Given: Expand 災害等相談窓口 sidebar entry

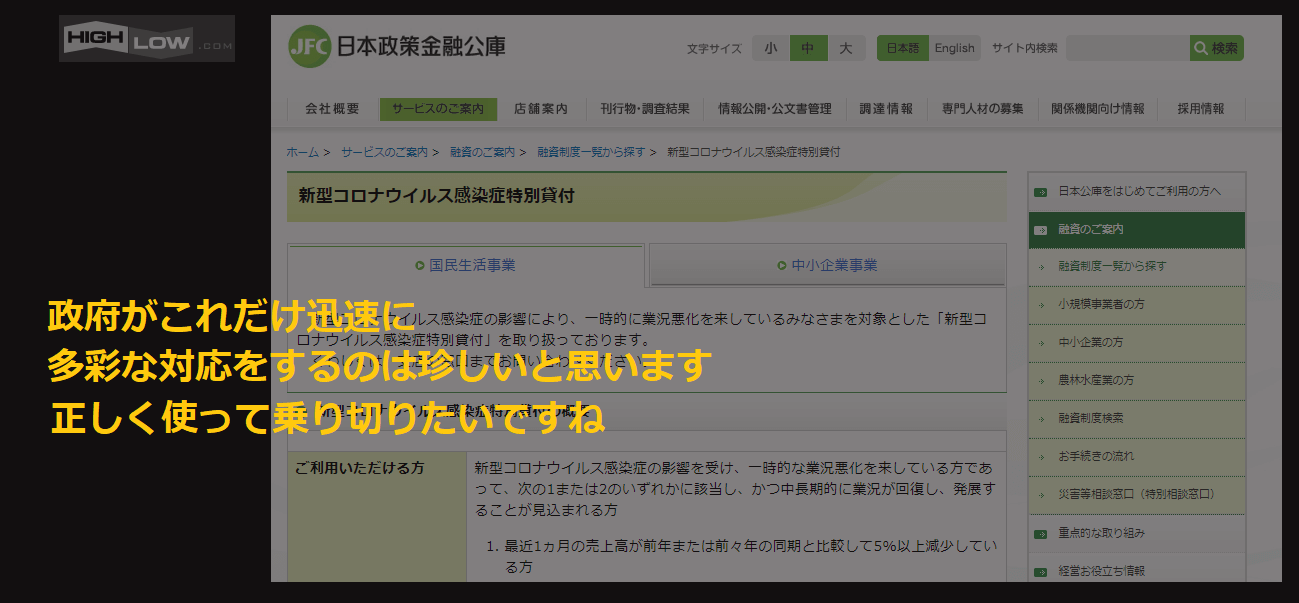Looking at the screenshot, I should click(1136, 494).
